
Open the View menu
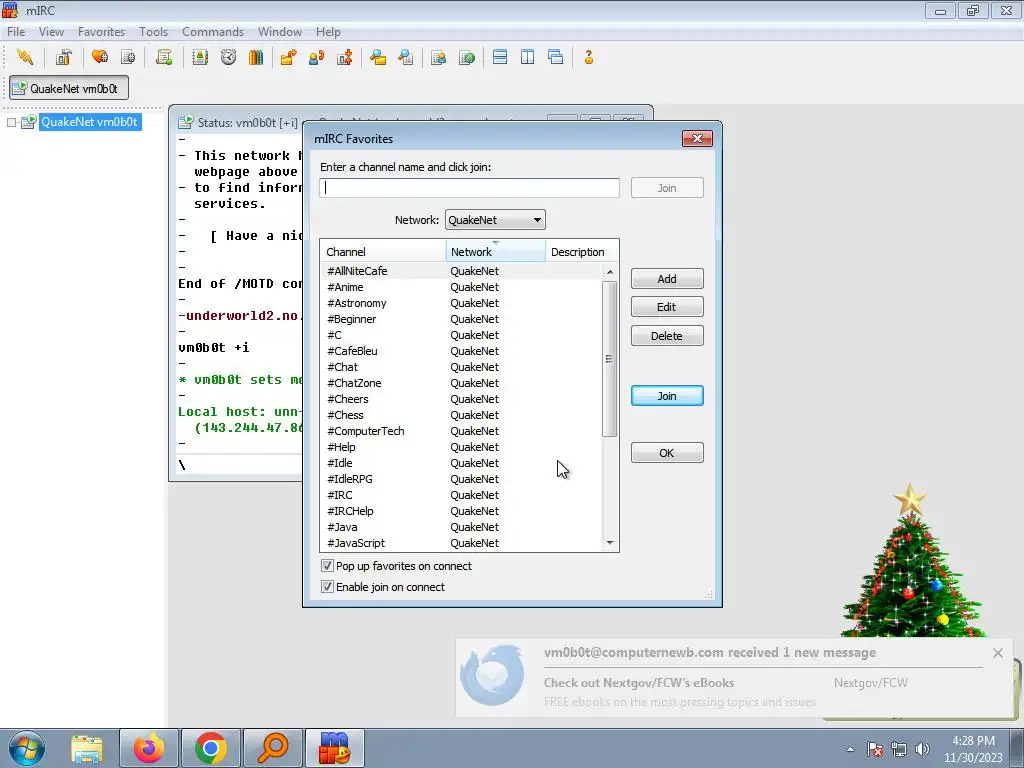click(x=51, y=31)
